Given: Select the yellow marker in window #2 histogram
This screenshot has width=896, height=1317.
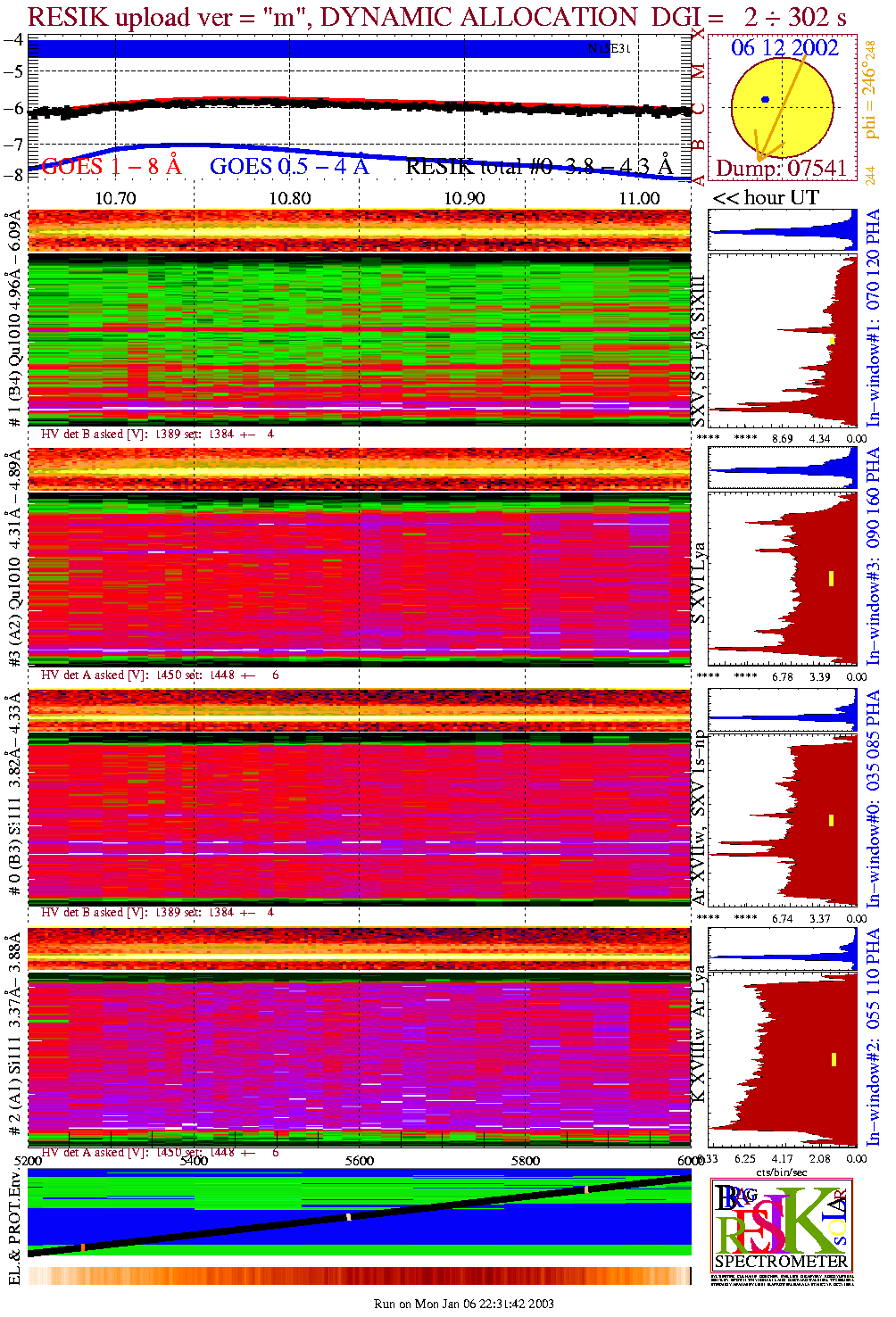Looking at the screenshot, I should [x=834, y=1059].
